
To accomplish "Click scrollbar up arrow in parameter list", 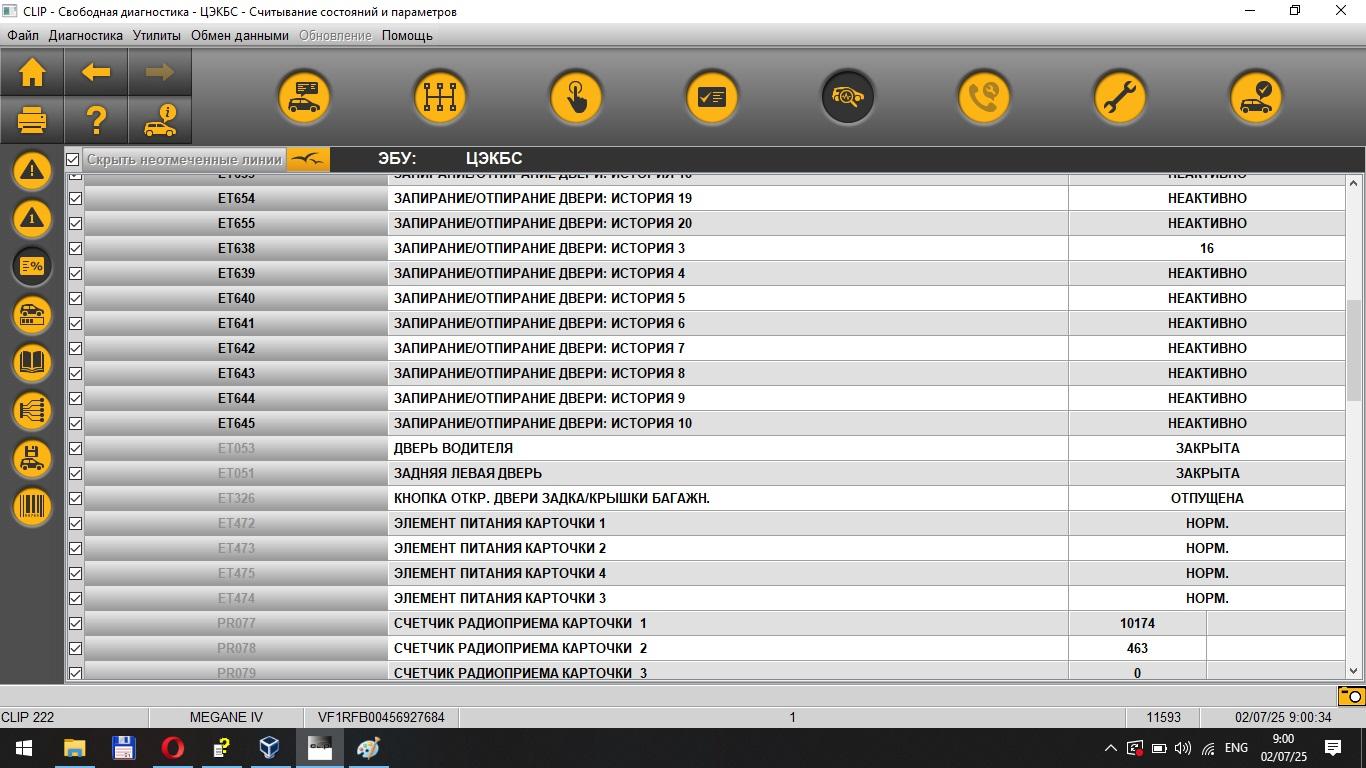I will [x=1354, y=183].
